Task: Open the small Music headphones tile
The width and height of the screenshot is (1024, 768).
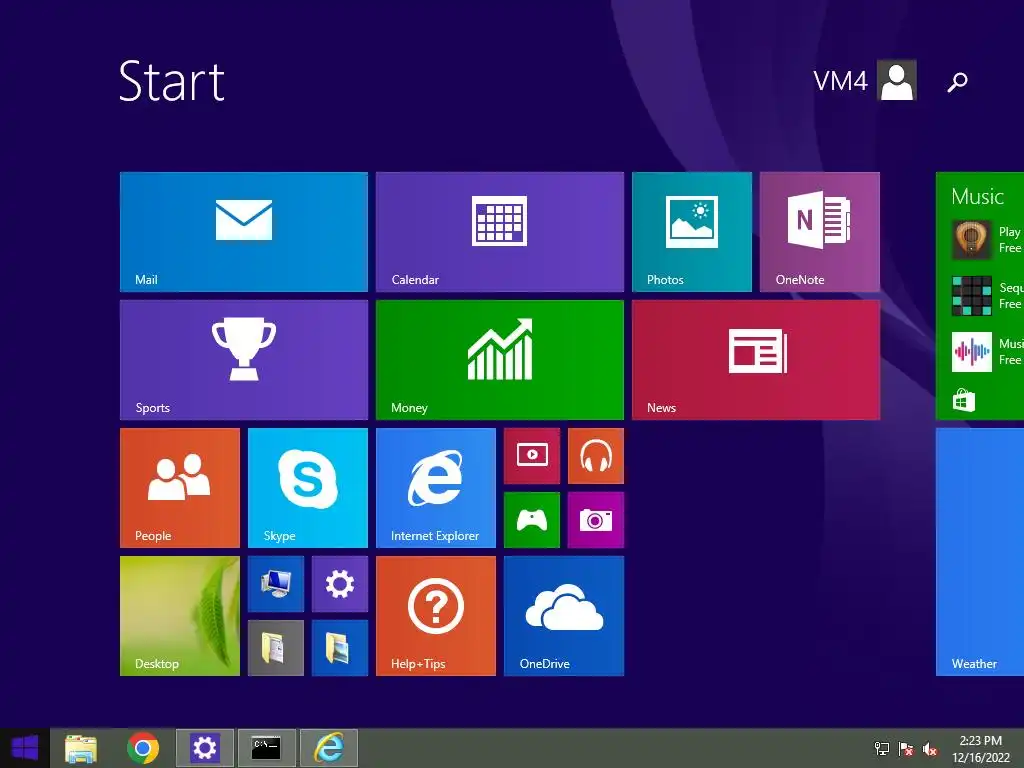Action: [596, 456]
